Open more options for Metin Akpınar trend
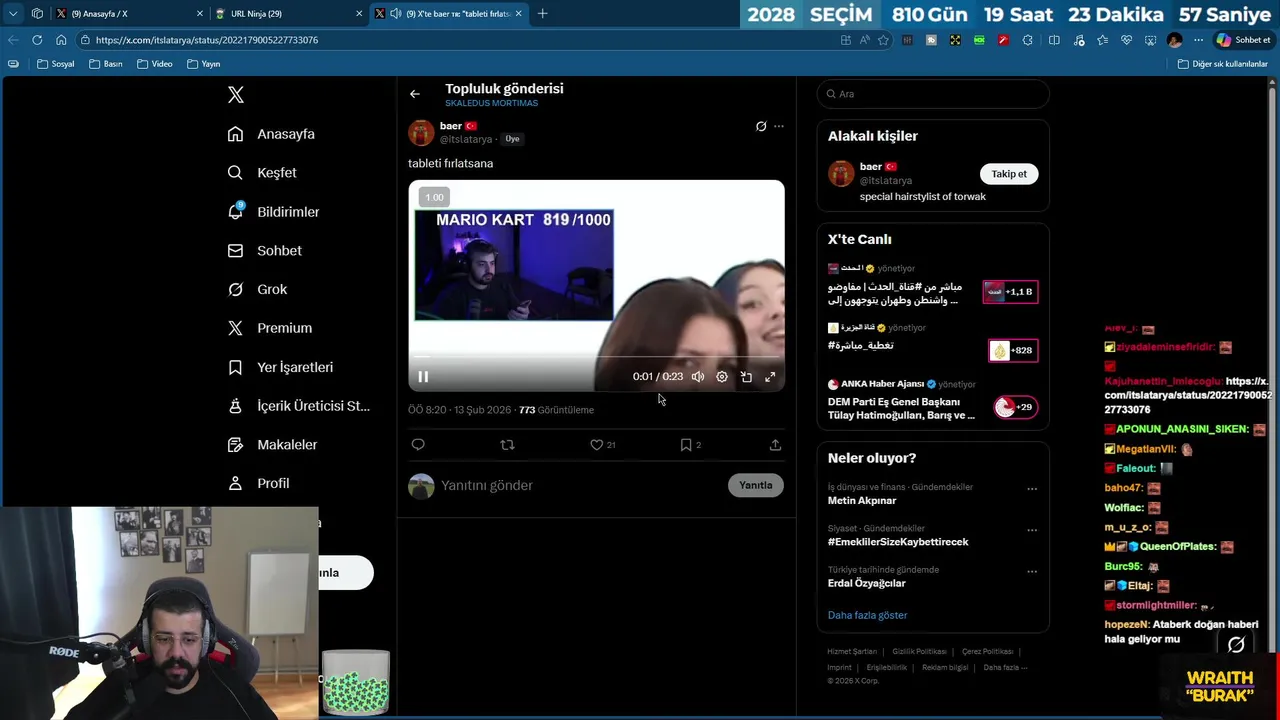This screenshot has width=1280, height=720. pyautogui.click(x=1032, y=489)
